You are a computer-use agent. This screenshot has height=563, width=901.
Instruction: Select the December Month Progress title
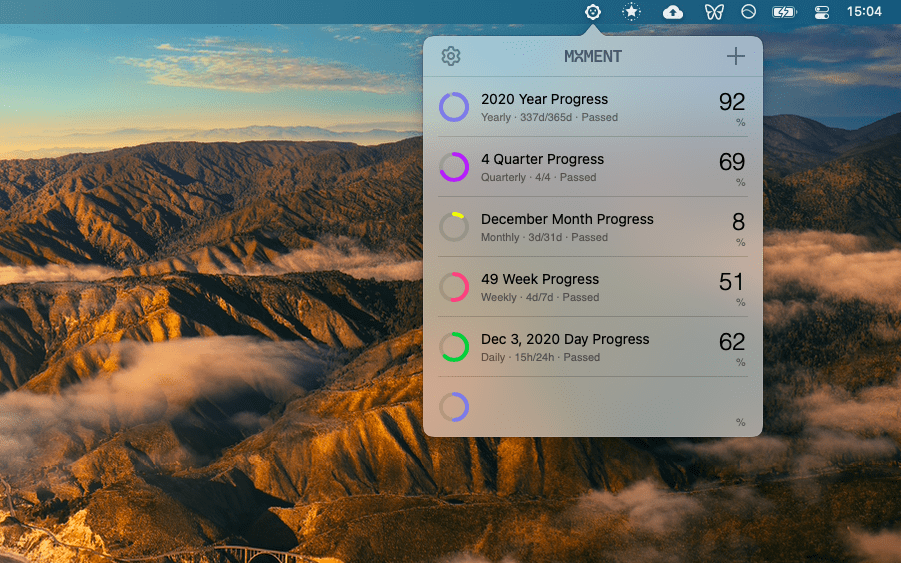pos(567,219)
